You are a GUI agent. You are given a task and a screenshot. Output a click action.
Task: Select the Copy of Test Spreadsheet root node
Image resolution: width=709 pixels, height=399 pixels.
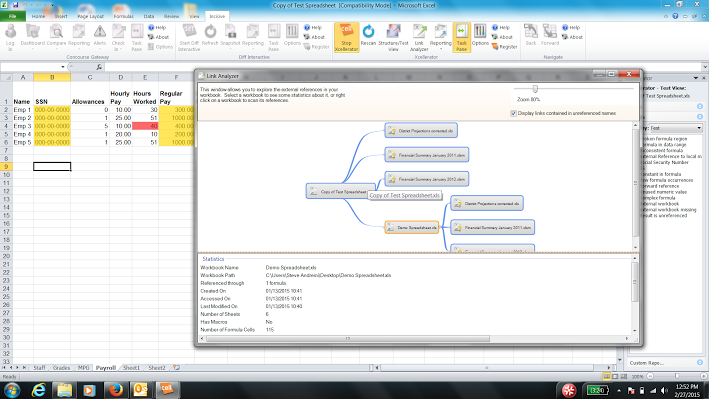[x=340, y=192]
